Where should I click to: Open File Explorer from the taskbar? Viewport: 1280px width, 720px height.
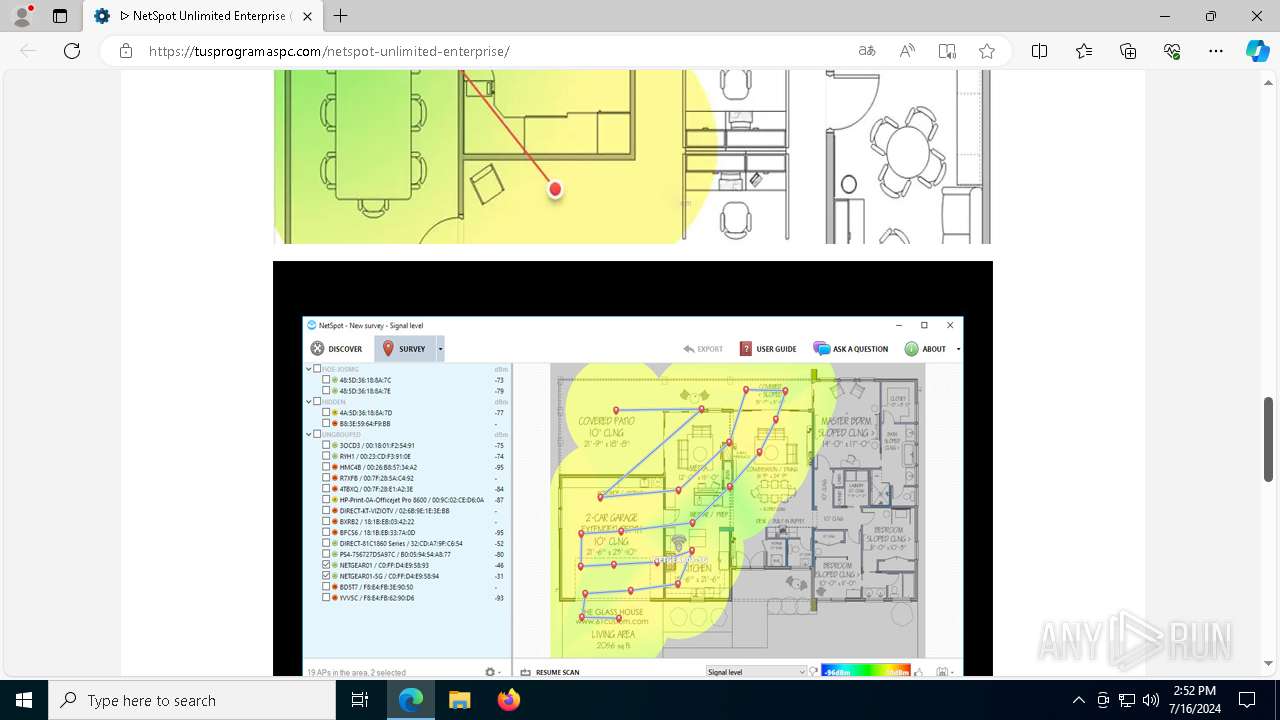pos(459,700)
